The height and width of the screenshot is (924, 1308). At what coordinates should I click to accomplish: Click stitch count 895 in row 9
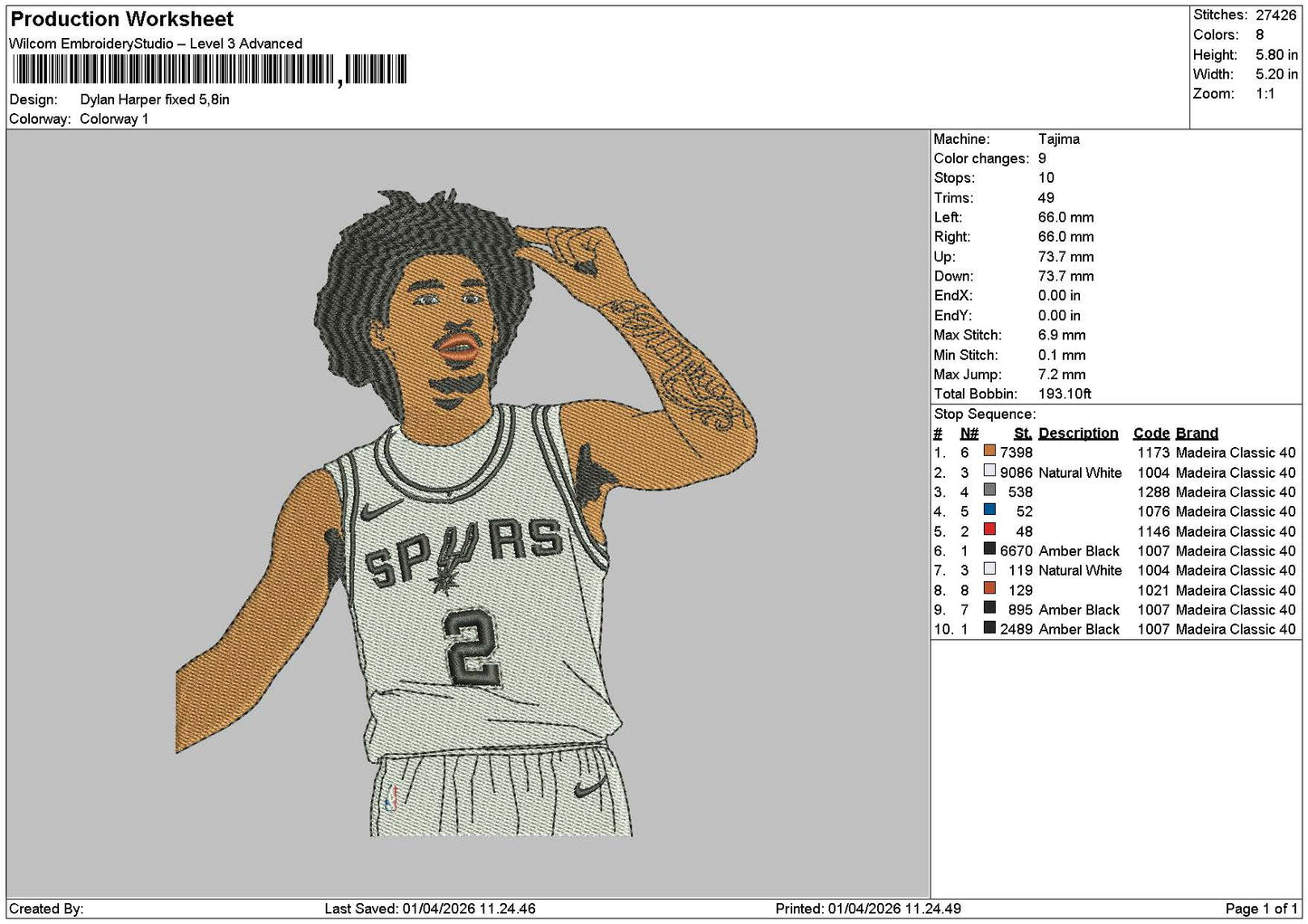click(x=1021, y=609)
